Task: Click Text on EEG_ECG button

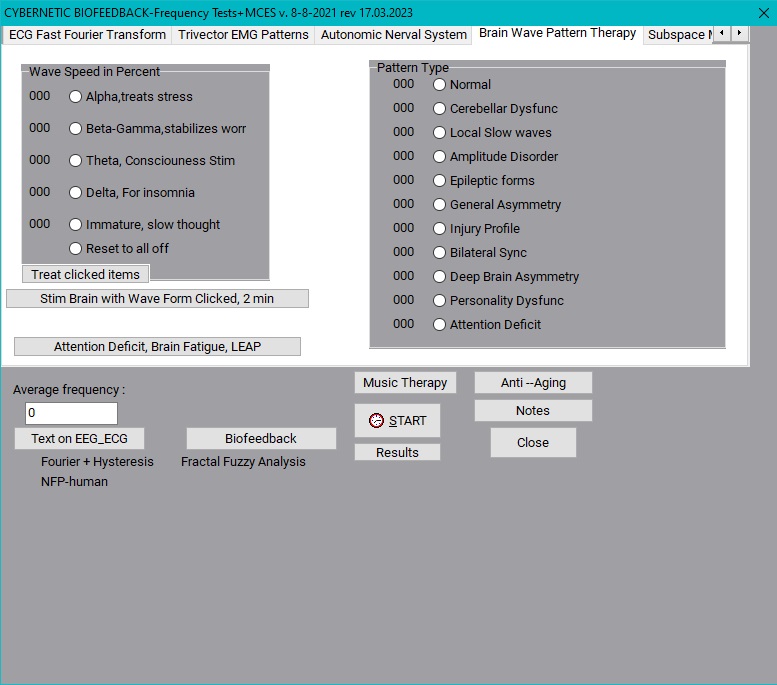Action: pos(79,439)
